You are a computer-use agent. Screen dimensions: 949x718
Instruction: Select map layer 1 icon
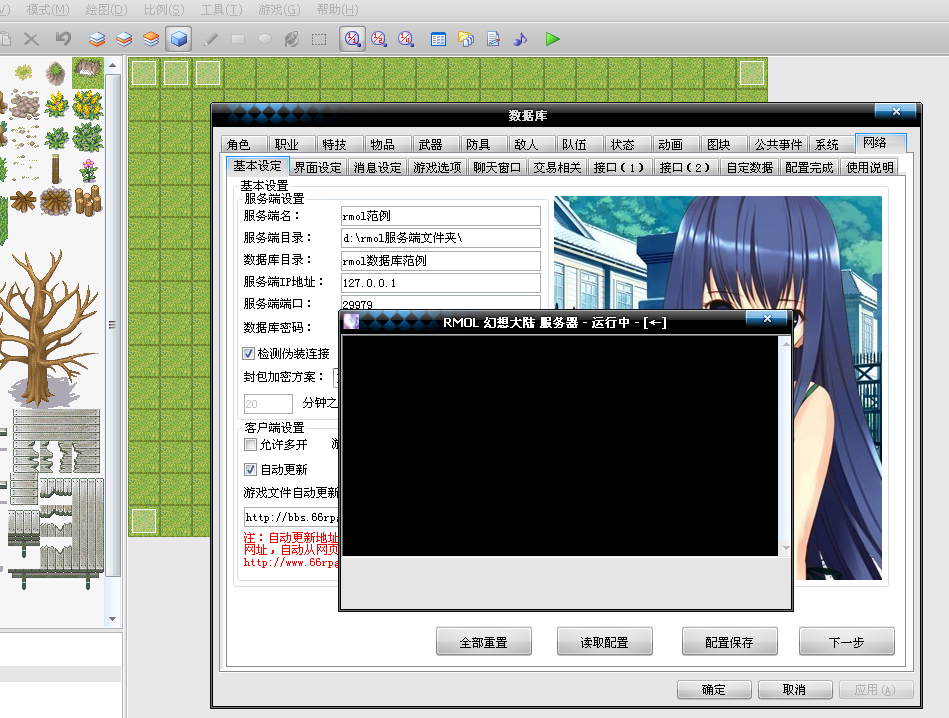pos(97,39)
